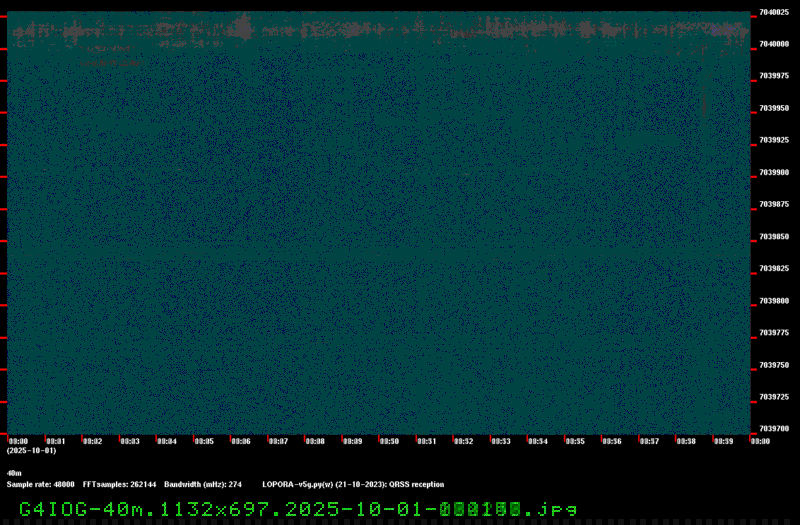Select the 00:06 time marker

coord(240,441)
